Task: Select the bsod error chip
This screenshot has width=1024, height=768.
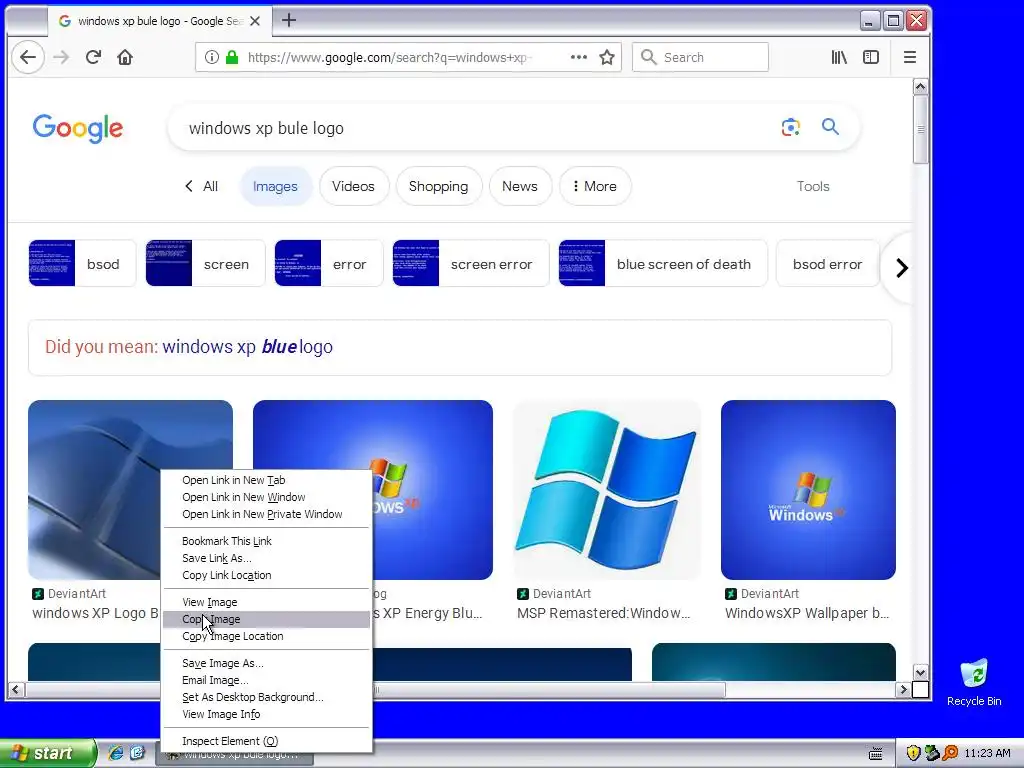Action: pos(827,263)
